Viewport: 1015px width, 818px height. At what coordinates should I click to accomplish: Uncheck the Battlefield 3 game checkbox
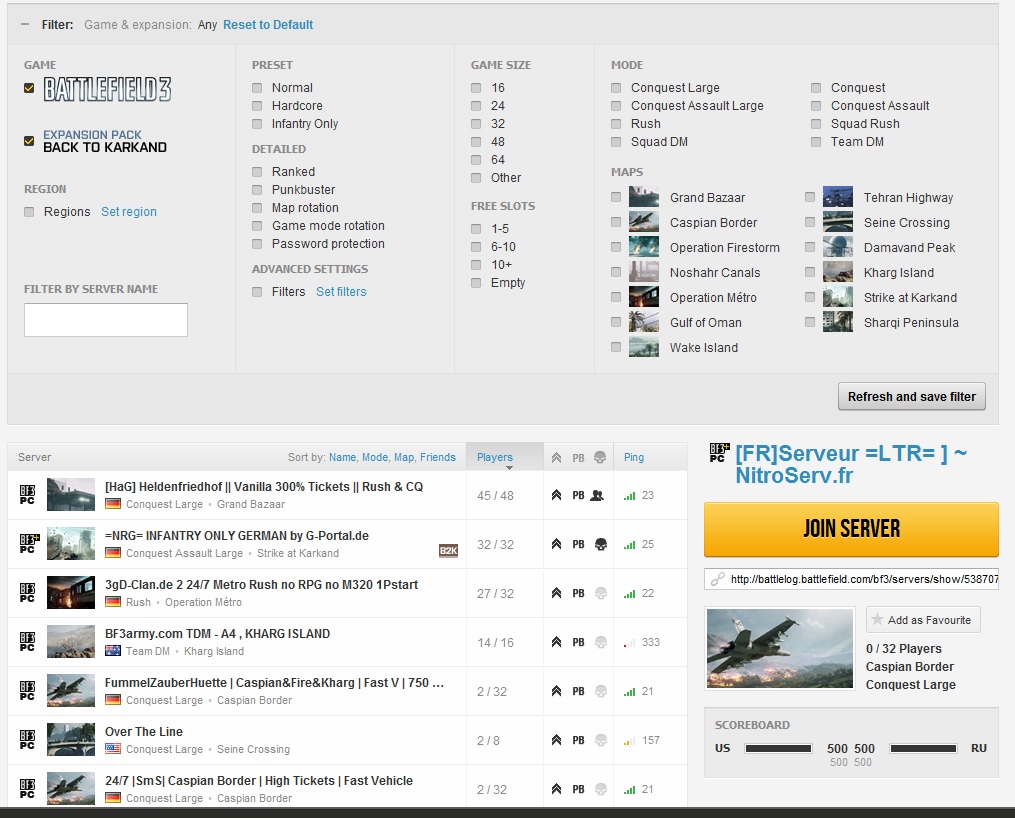[29, 88]
